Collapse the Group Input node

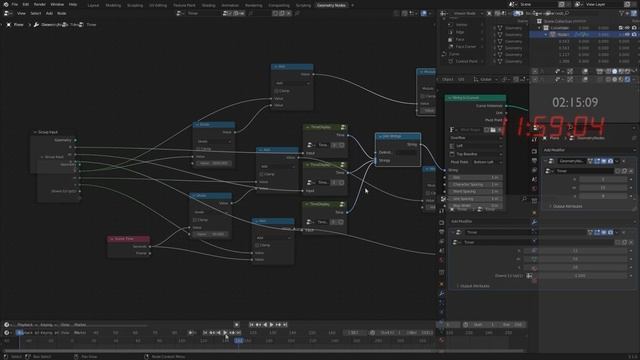pos(35,132)
